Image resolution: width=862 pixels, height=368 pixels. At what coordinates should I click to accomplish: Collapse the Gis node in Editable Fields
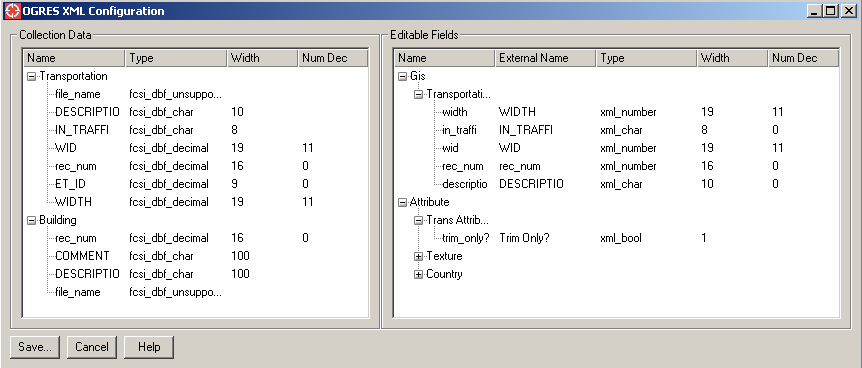402,76
